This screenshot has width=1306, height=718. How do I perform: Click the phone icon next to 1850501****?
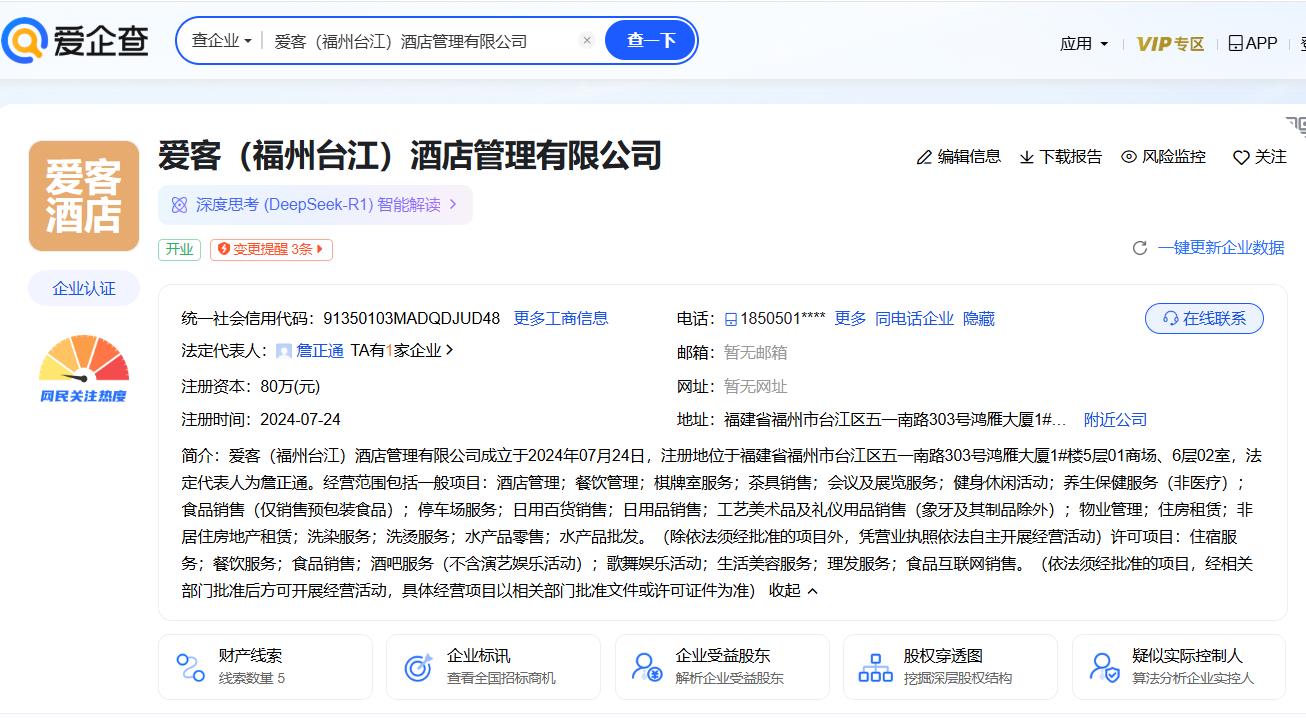click(x=731, y=319)
